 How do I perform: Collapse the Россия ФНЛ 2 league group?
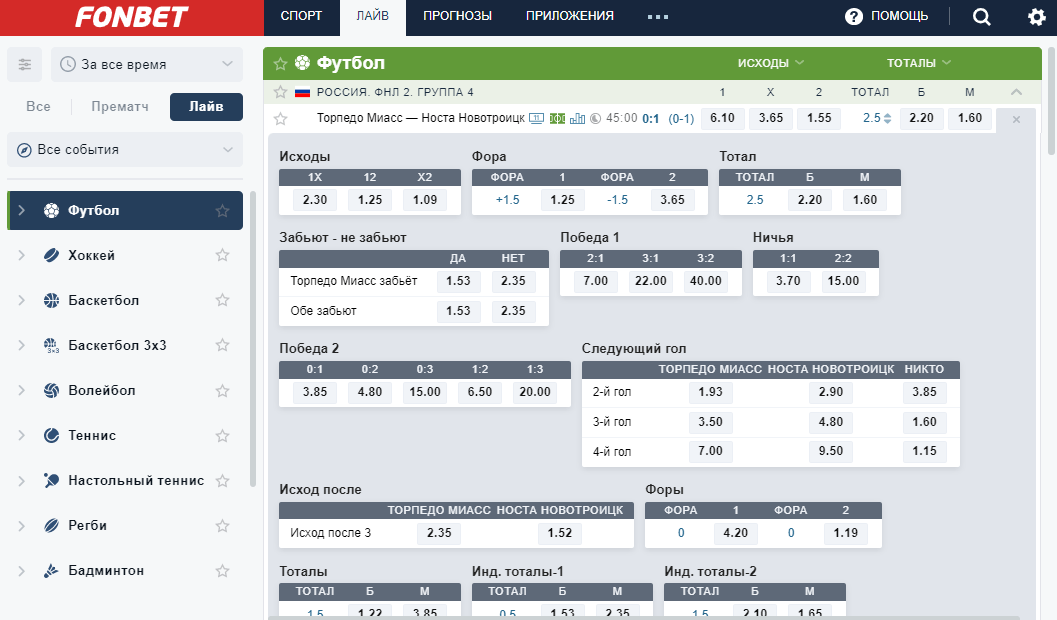(x=1017, y=92)
